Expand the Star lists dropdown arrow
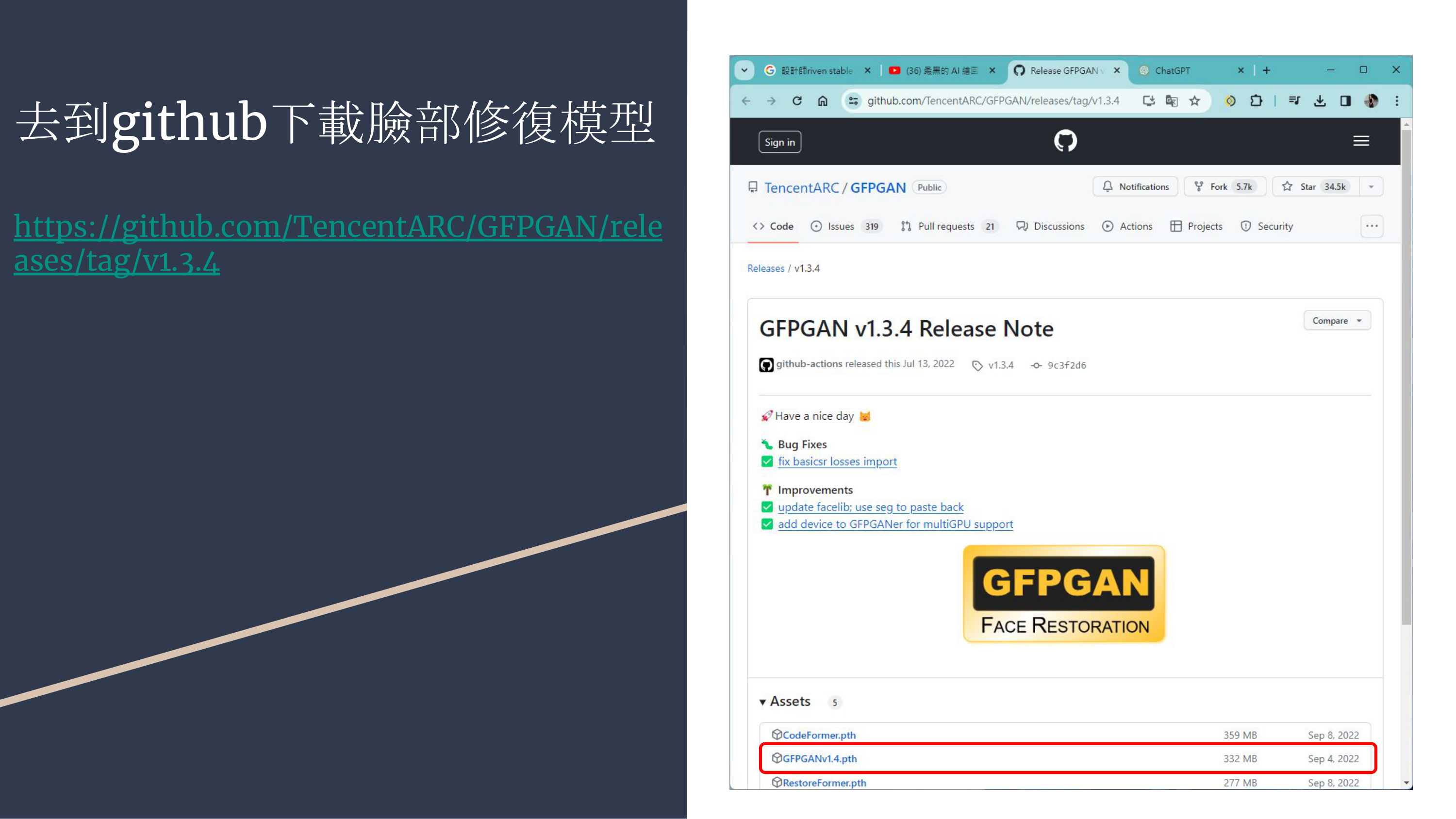Image resolution: width=1456 pixels, height=819 pixels. click(1371, 186)
